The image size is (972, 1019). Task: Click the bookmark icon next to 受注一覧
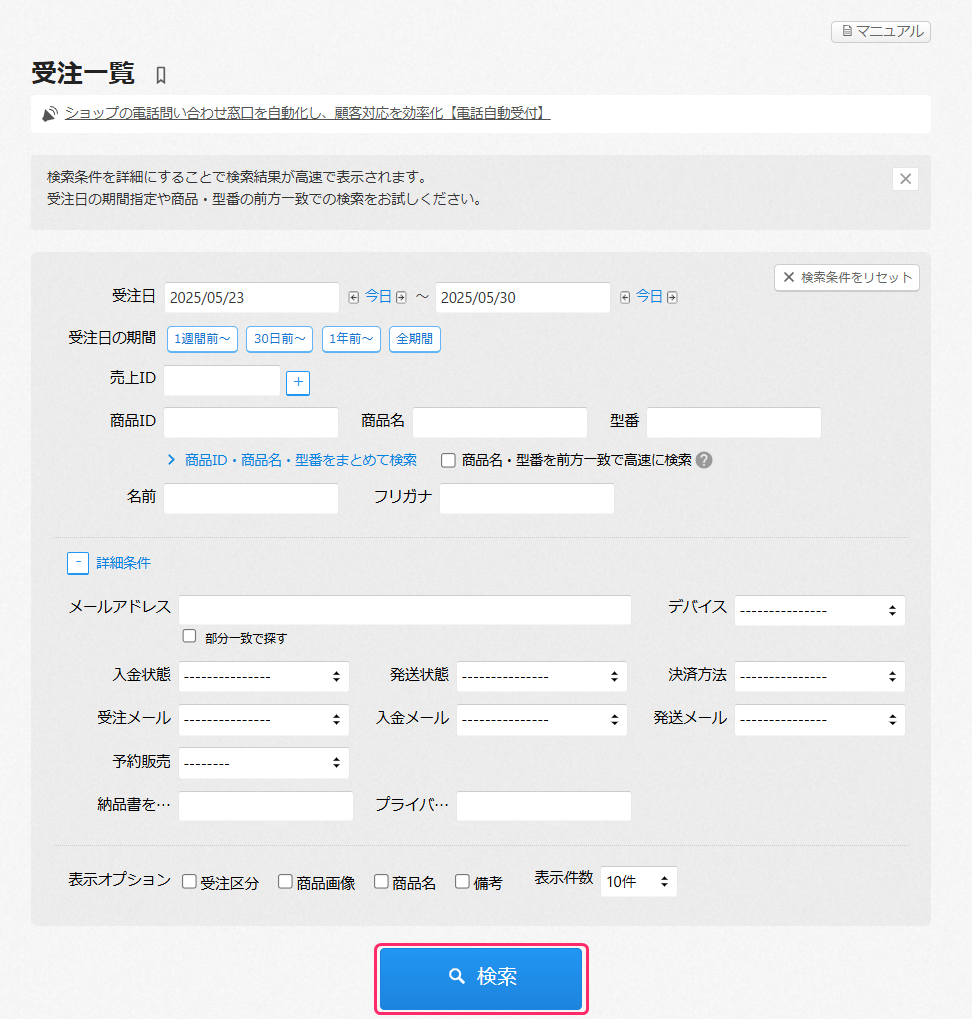coord(161,75)
